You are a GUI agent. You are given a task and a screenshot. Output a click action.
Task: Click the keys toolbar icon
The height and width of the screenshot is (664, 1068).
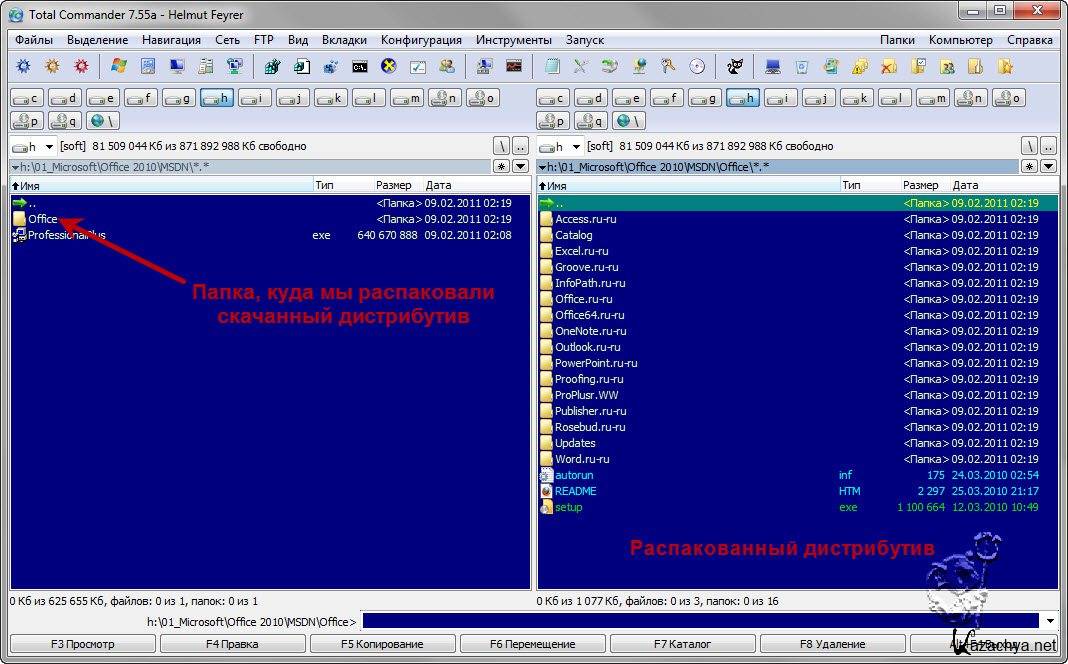668,67
